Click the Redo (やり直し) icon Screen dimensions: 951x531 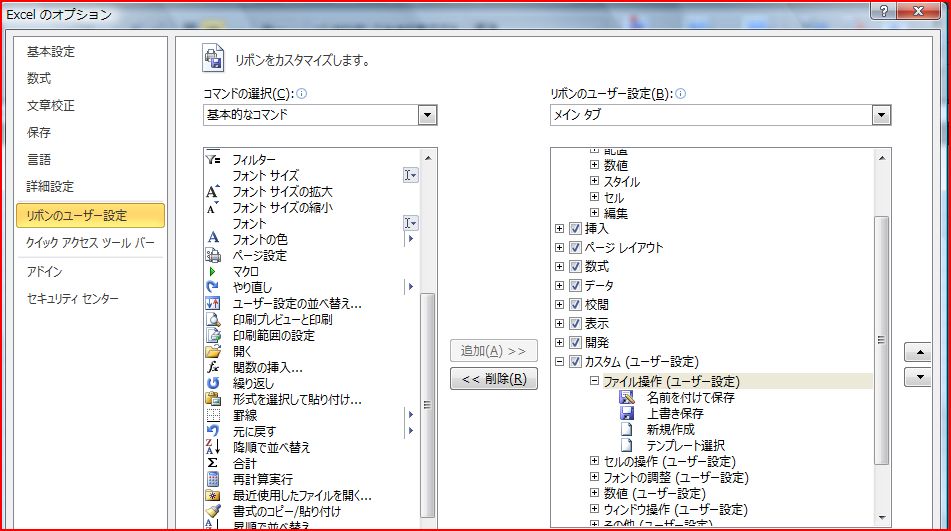pyautogui.click(x=213, y=287)
